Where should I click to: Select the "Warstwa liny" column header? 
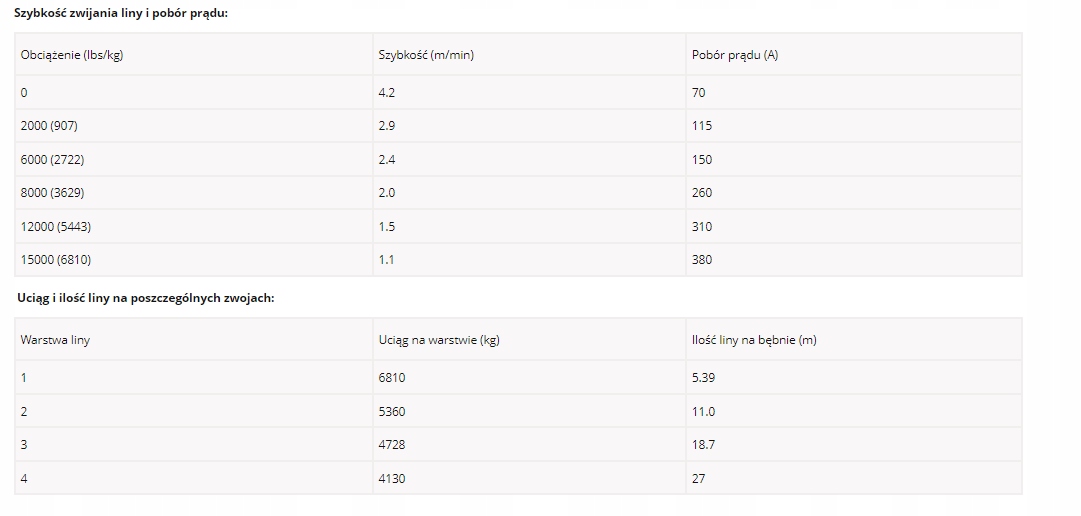coord(55,340)
